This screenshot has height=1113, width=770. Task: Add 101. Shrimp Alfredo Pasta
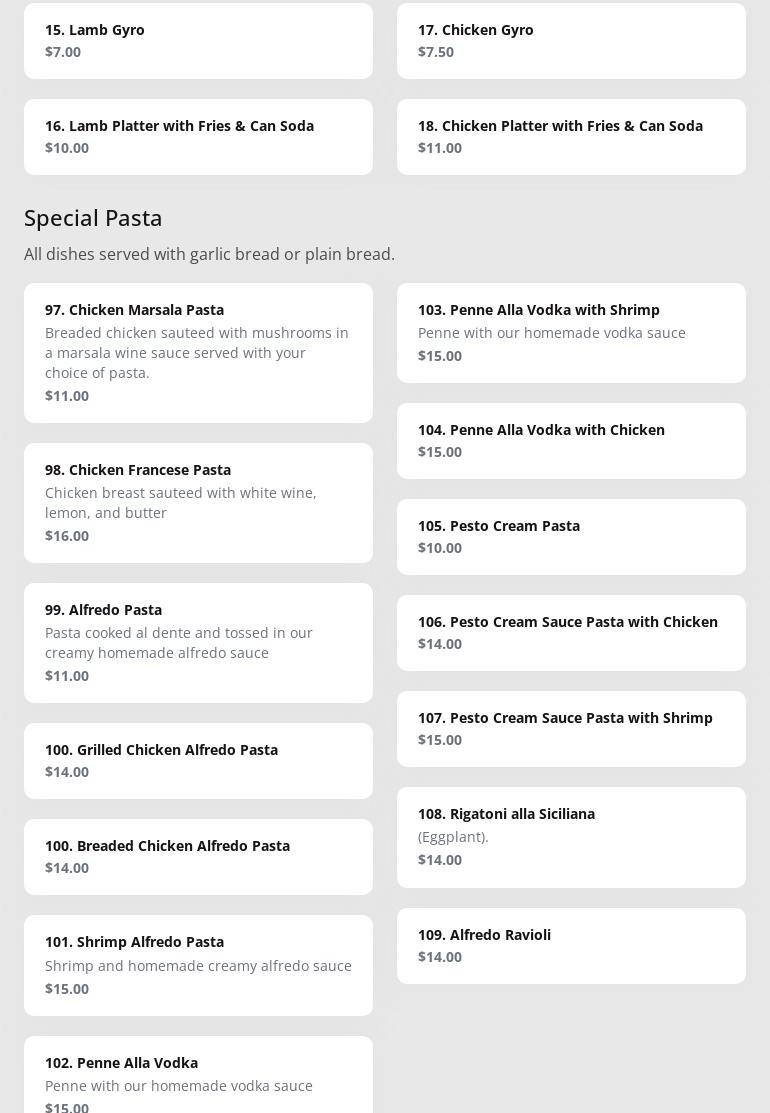(x=198, y=965)
